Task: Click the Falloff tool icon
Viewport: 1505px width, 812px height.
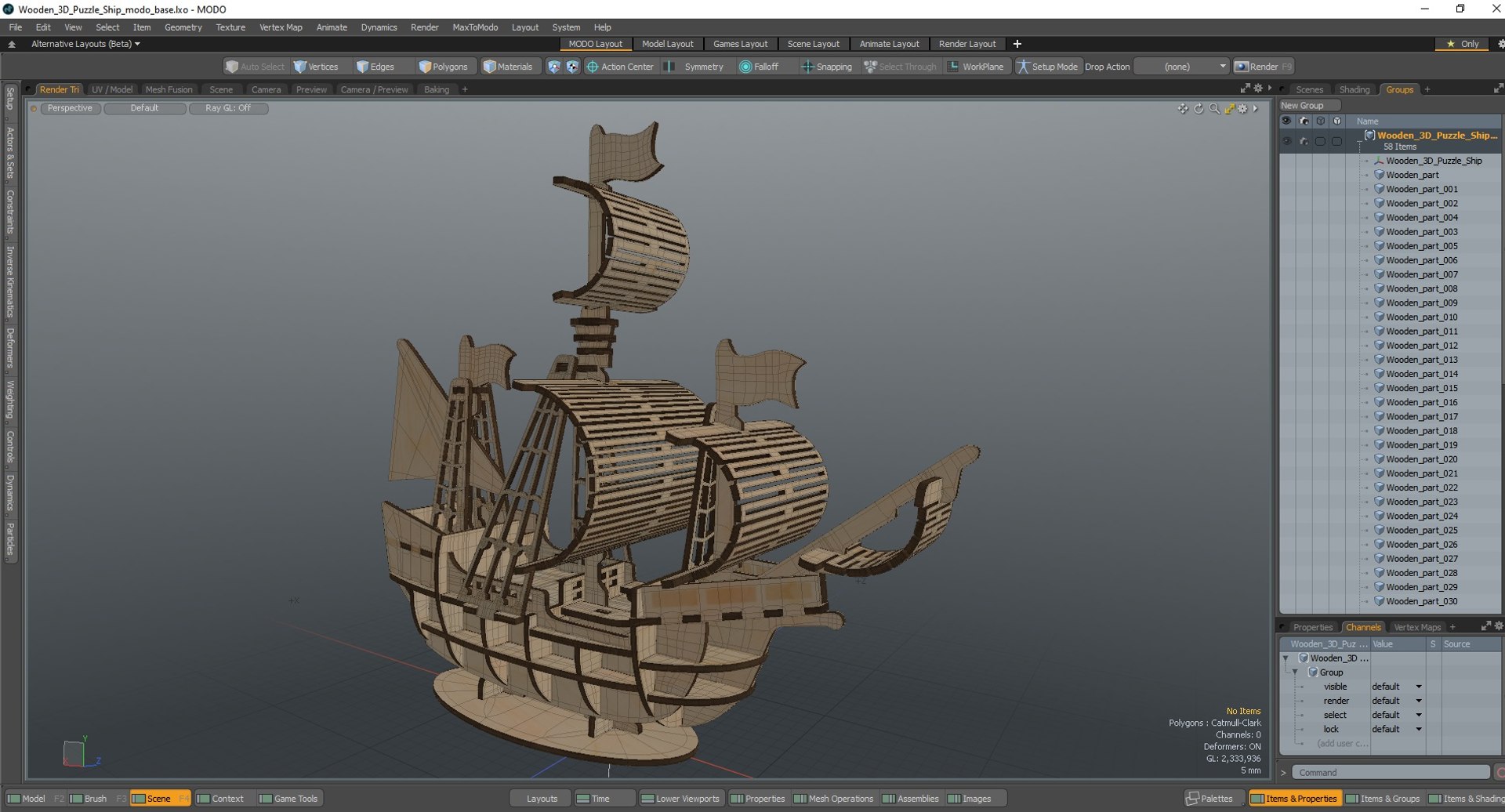Action: [745, 67]
